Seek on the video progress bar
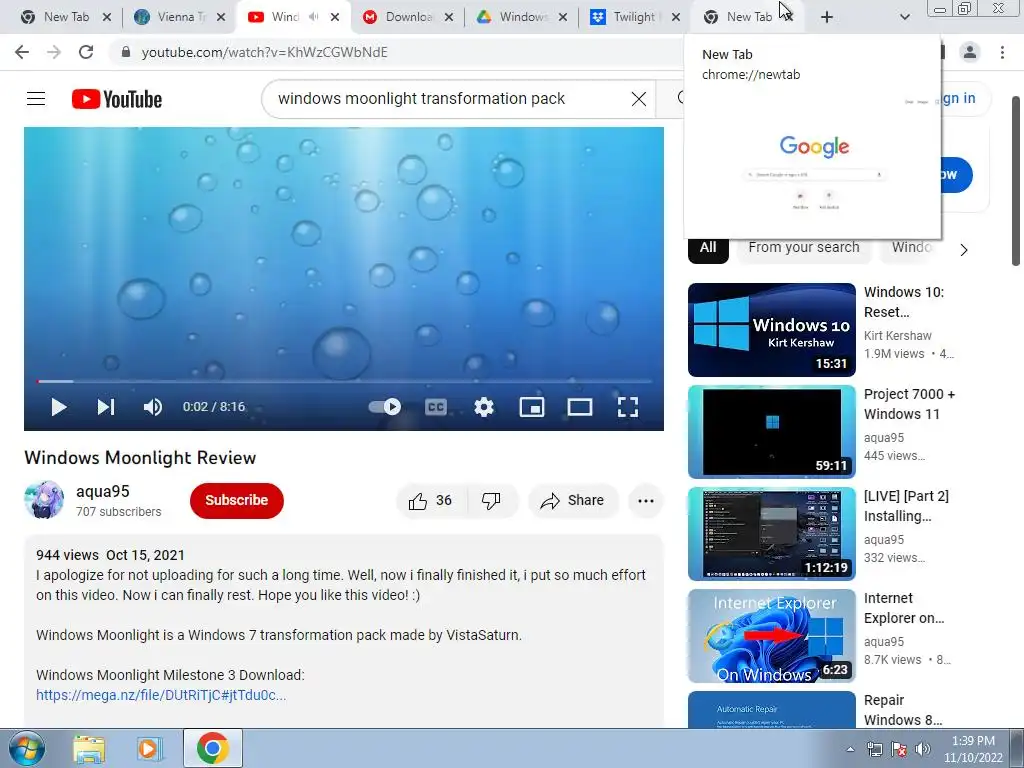1024x768 pixels. (344, 381)
